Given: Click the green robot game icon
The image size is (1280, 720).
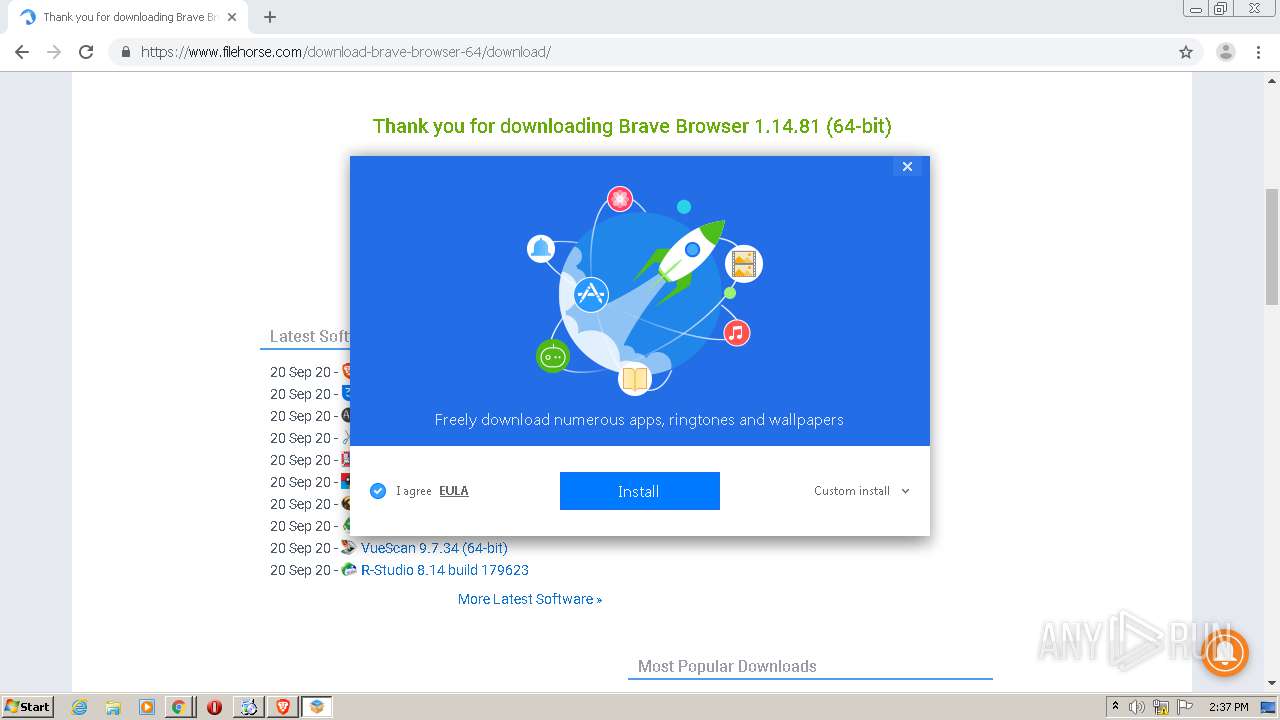Looking at the screenshot, I should tap(553, 356).
